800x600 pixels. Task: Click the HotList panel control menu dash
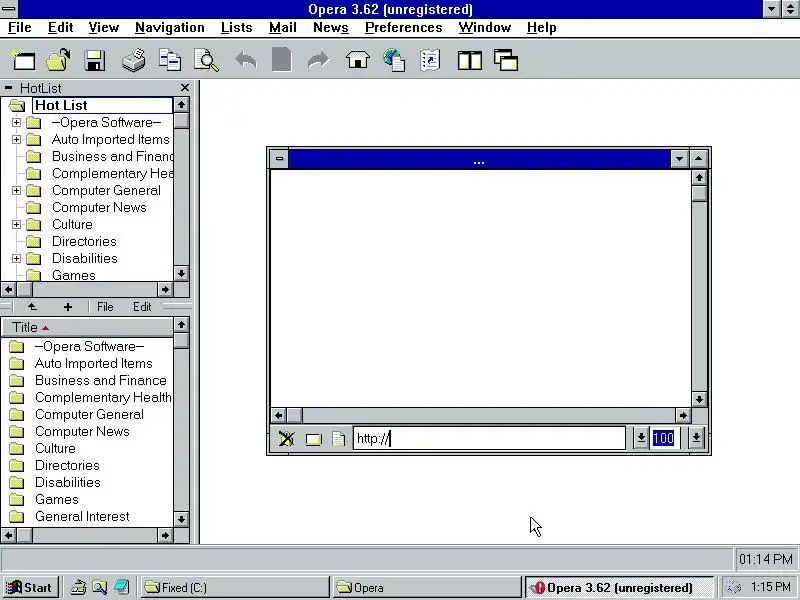point(8,88)
